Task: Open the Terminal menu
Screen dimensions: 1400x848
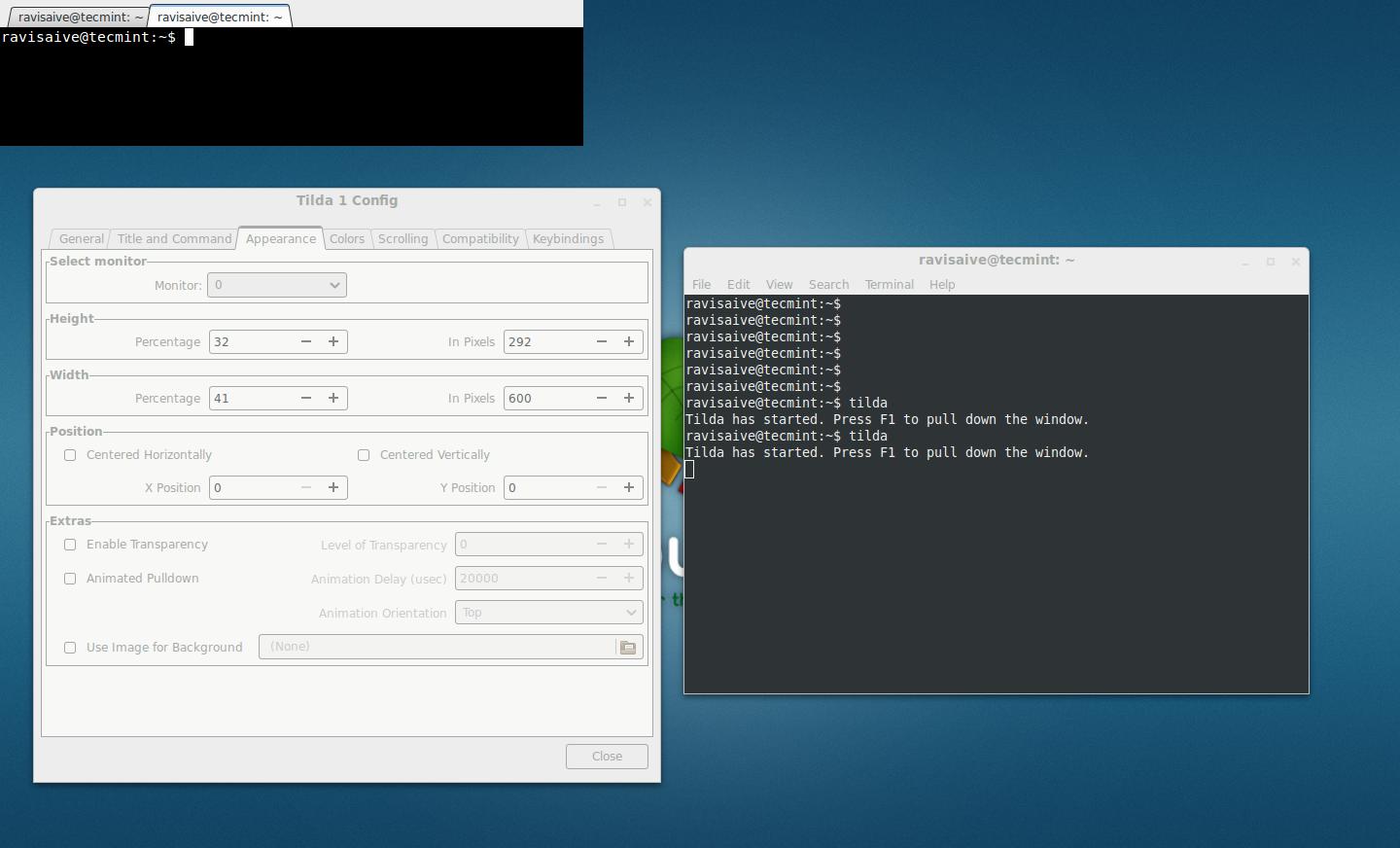Action: coord(889,284)
